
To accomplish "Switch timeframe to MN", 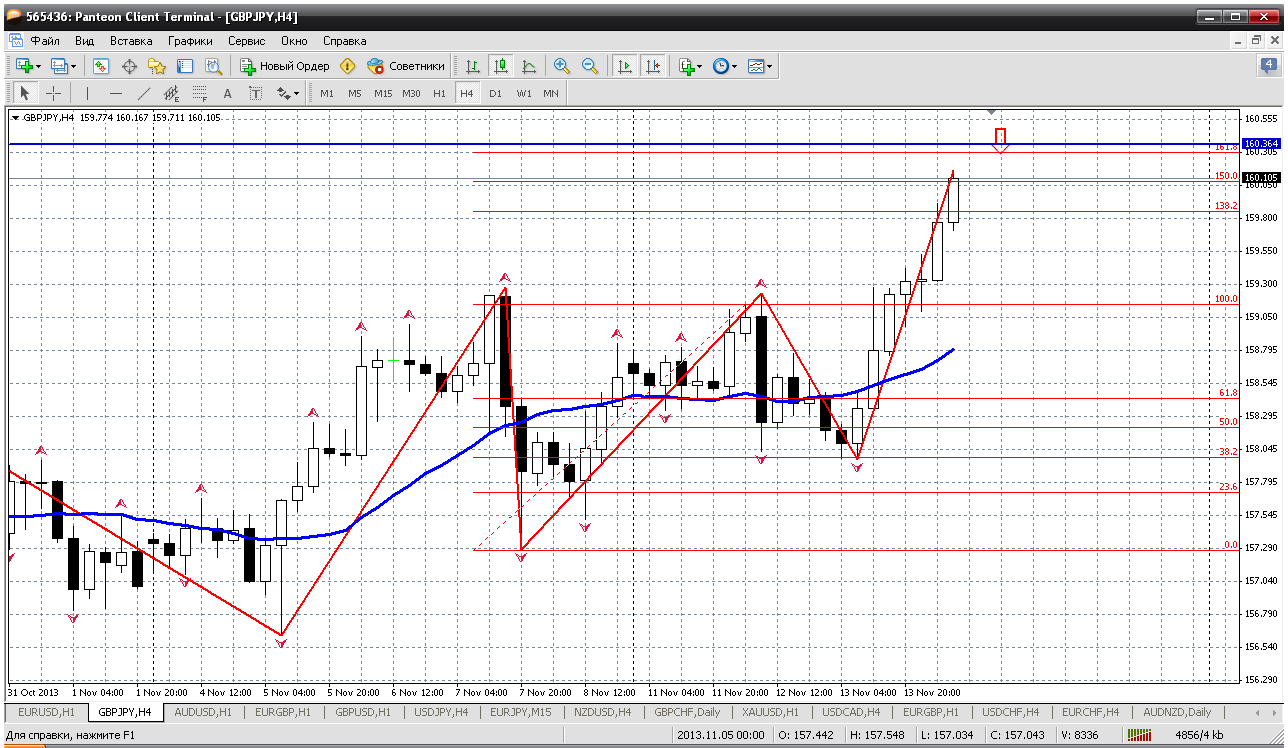I will pos(551,93).
